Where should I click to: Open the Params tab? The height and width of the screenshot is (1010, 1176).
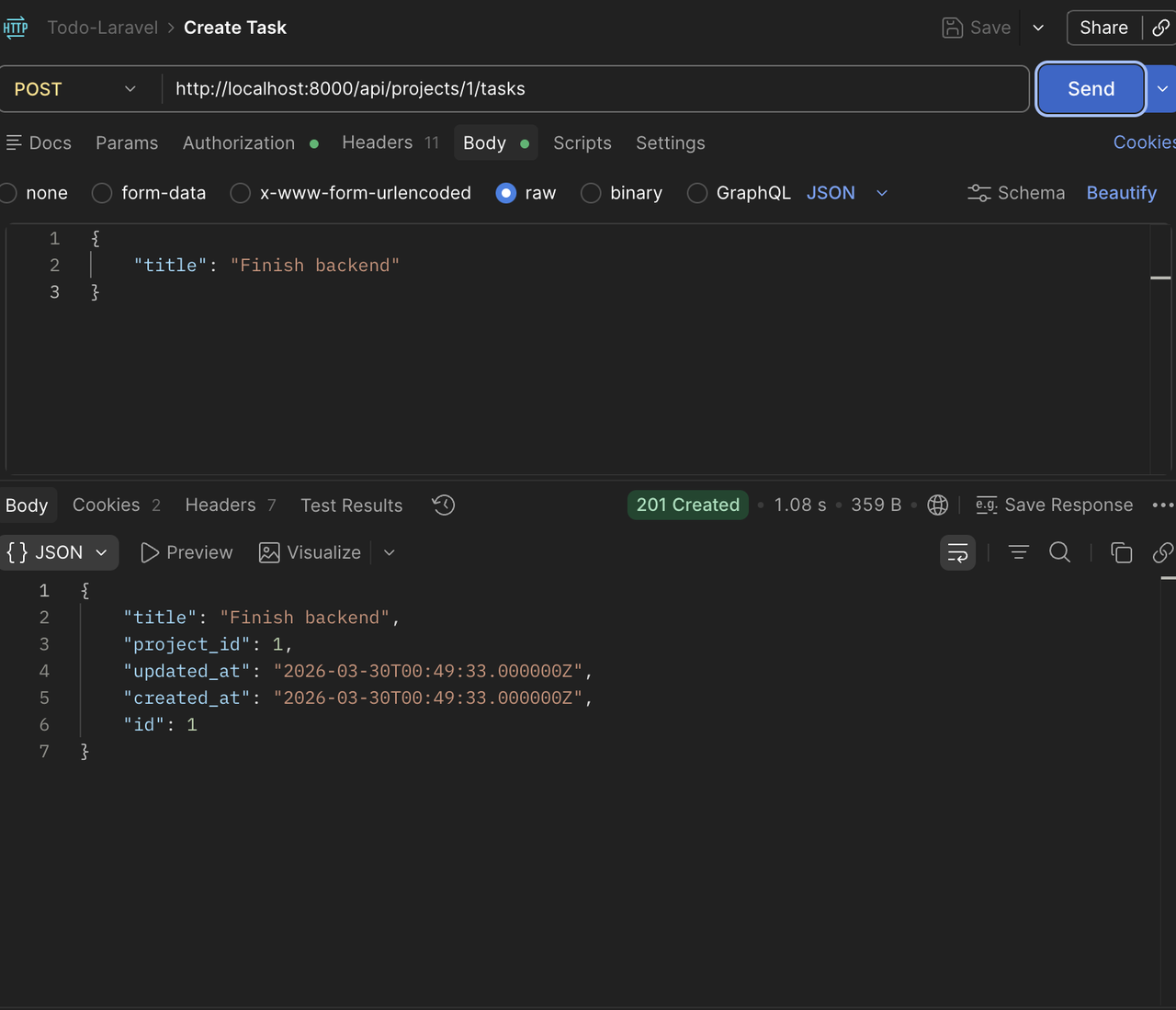coord(127,143)
